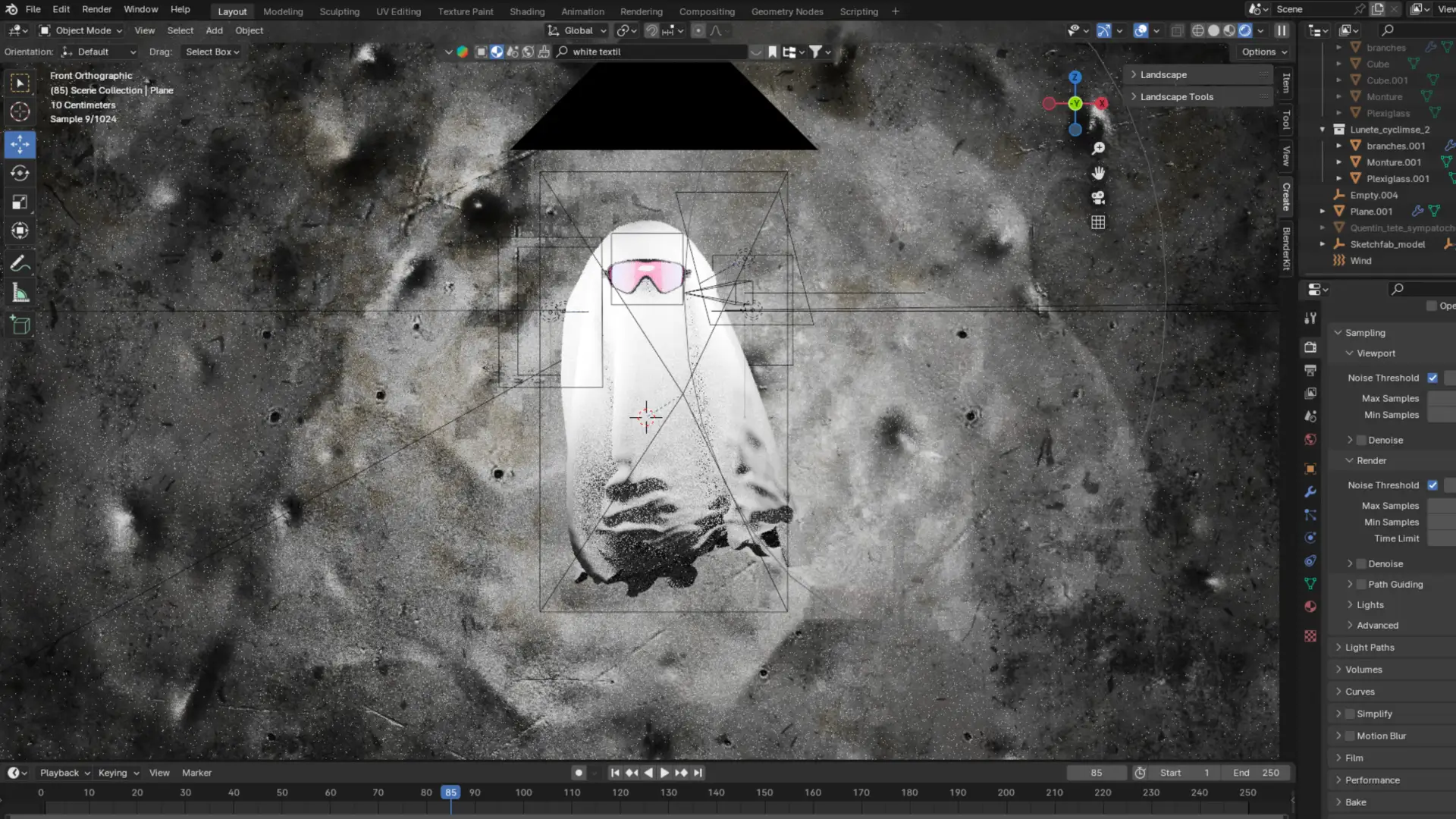Choose the Add Cube tool
Screen dimensions: 1456x819
20,325
